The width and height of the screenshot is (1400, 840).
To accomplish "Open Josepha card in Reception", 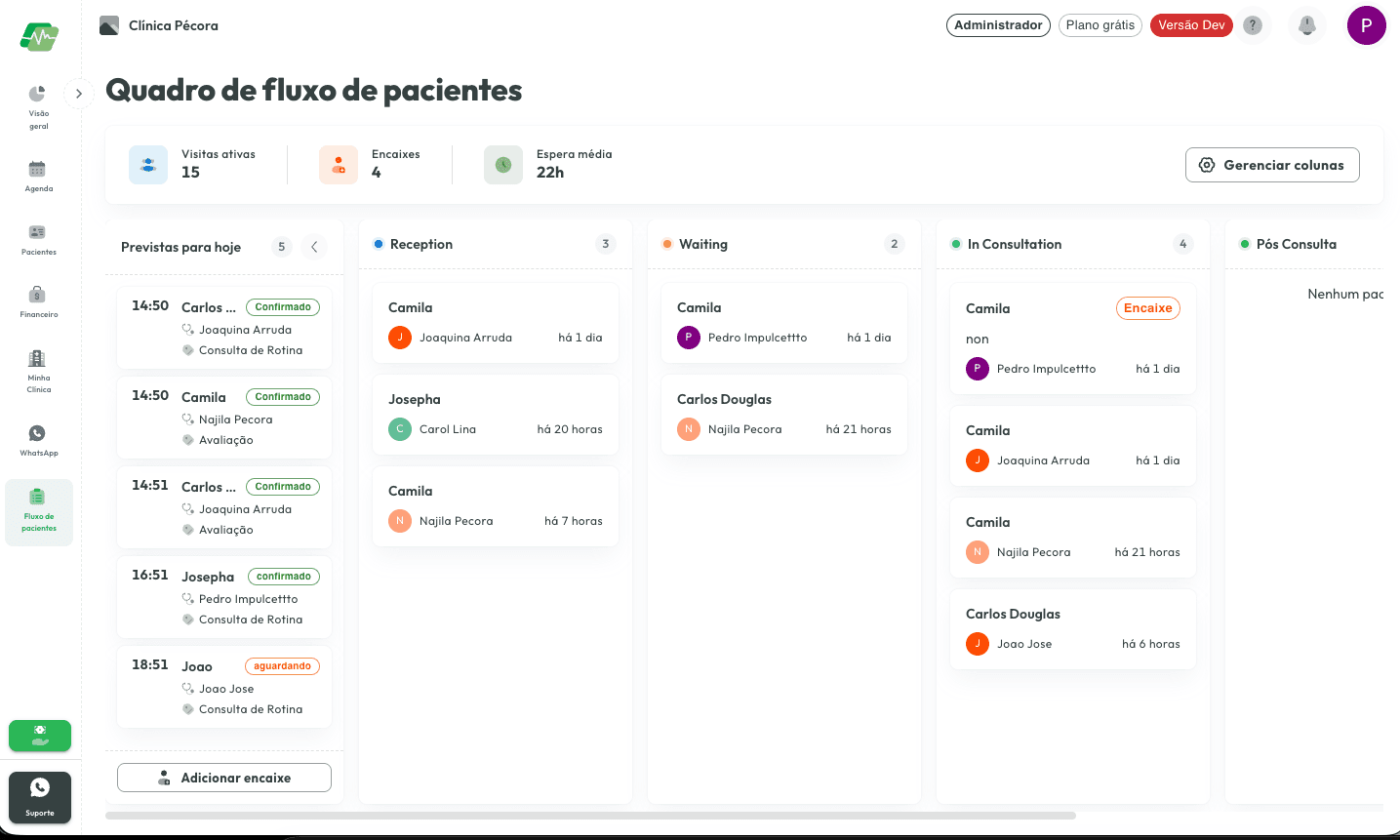I will coord(496,415).
